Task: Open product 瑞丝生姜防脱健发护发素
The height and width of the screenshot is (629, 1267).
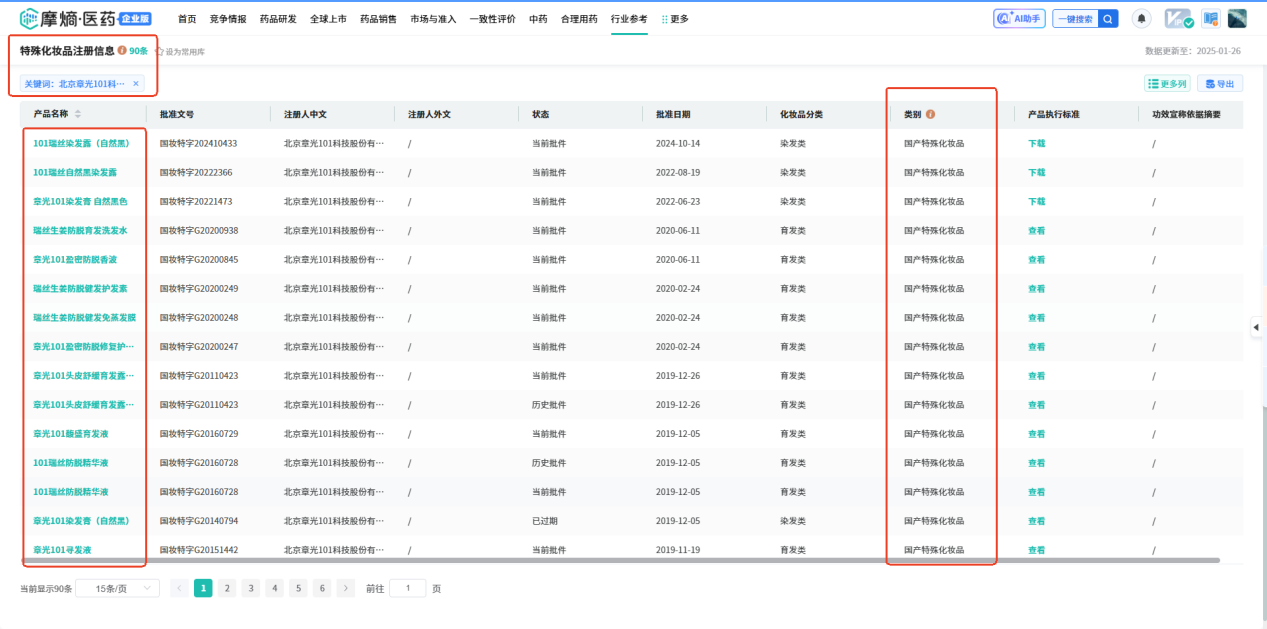Action: pos(80,288)
